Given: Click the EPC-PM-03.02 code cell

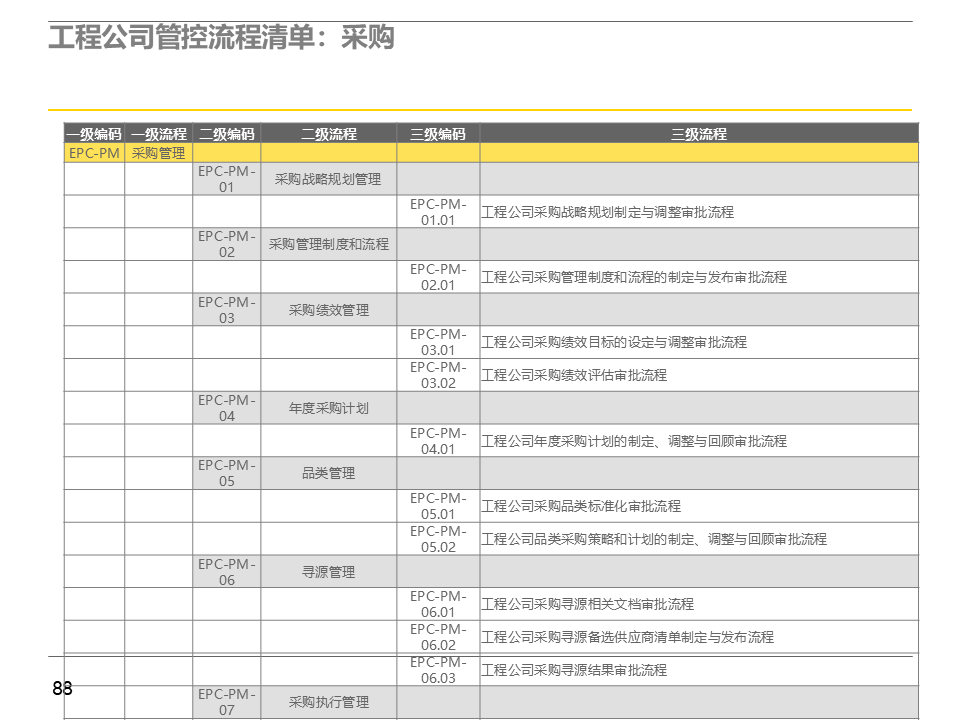Looking at the screenshot, I should click(x=438, y=375).
